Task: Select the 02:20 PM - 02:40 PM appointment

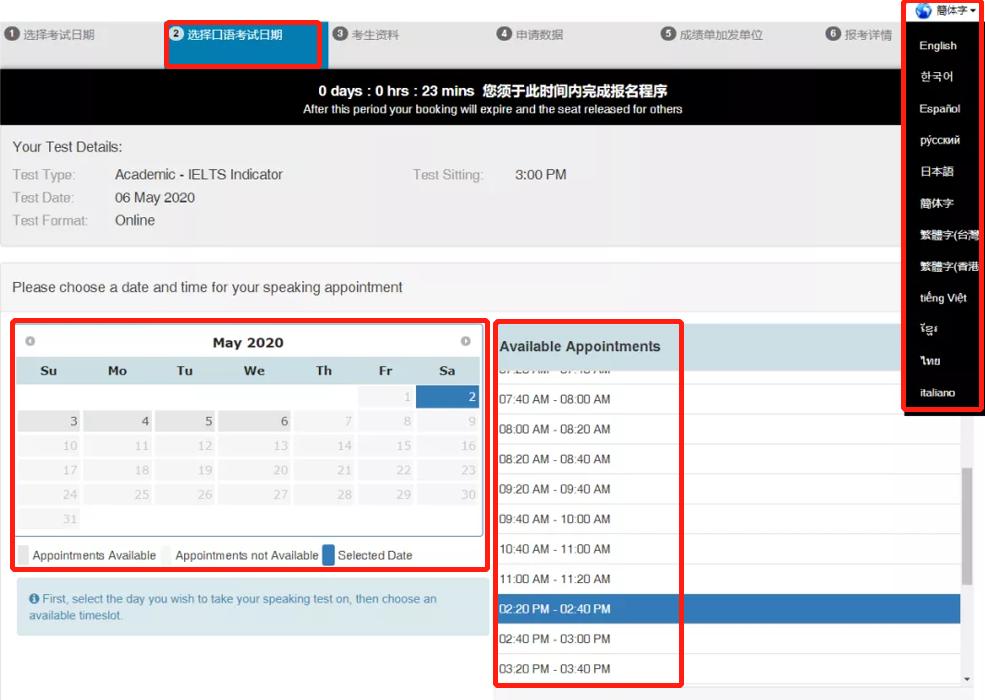Action: (554, 609)
